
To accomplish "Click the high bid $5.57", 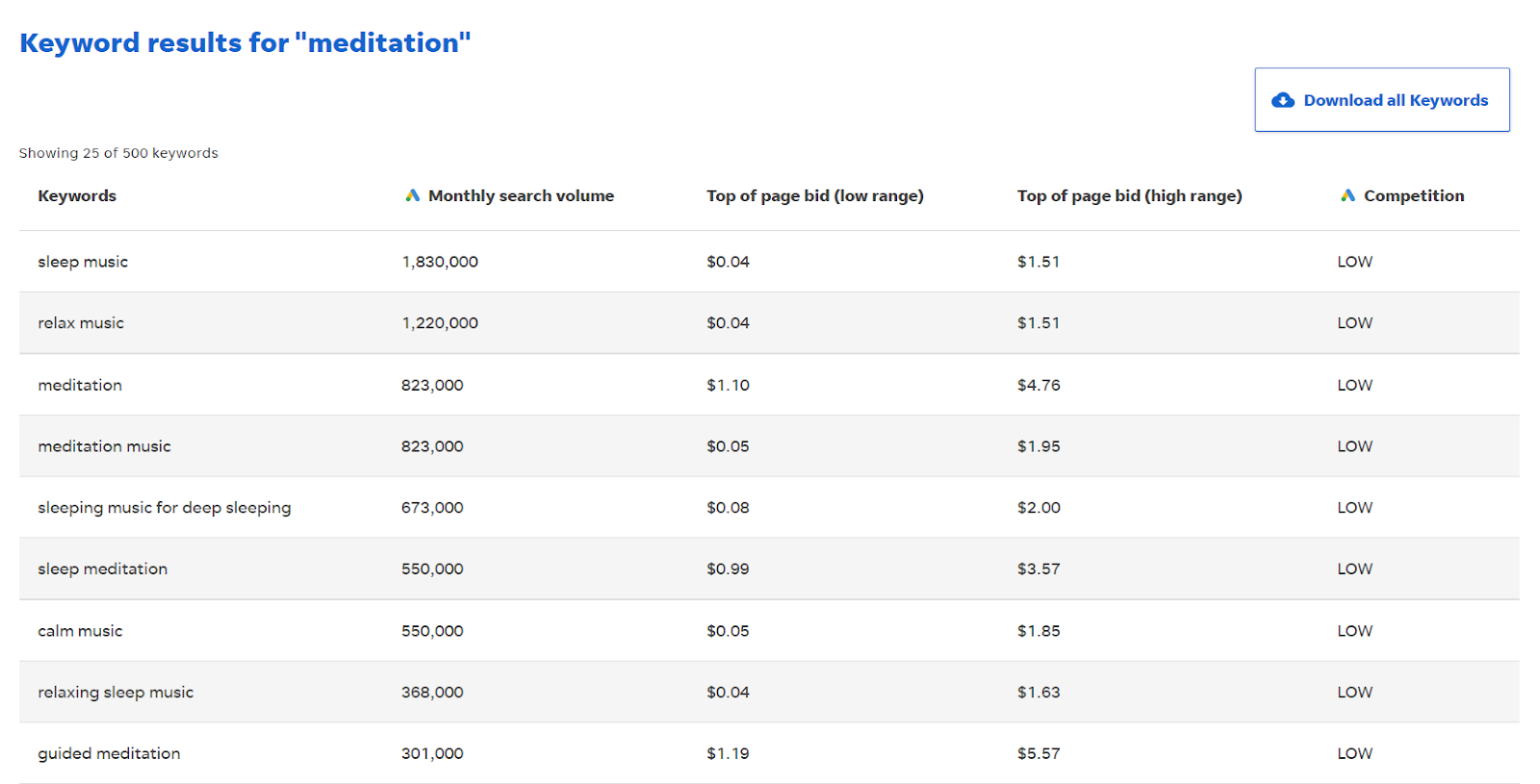I will [x=1039, y=754].
